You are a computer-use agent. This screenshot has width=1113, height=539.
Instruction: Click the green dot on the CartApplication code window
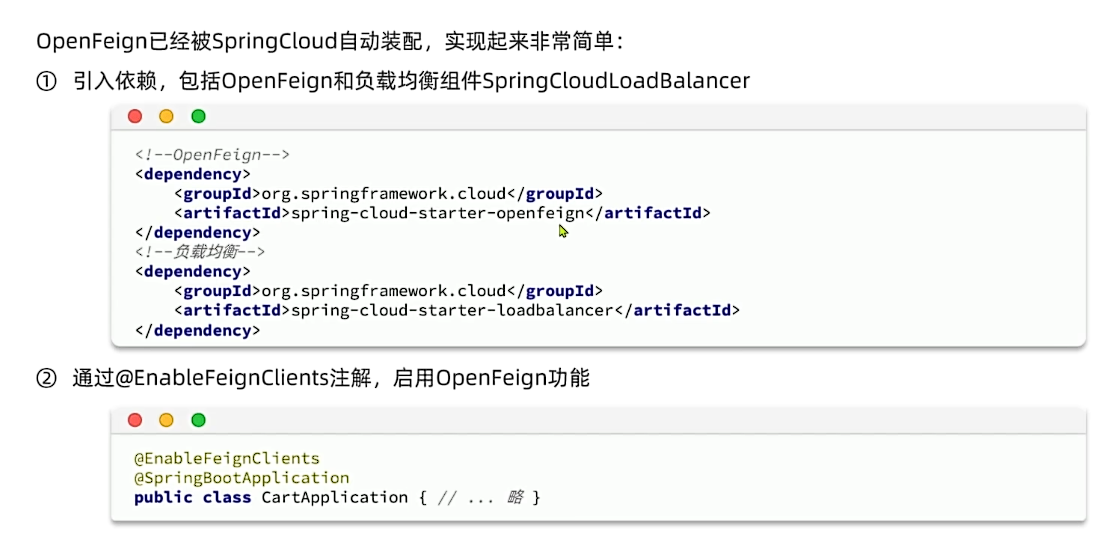(198, 420)
